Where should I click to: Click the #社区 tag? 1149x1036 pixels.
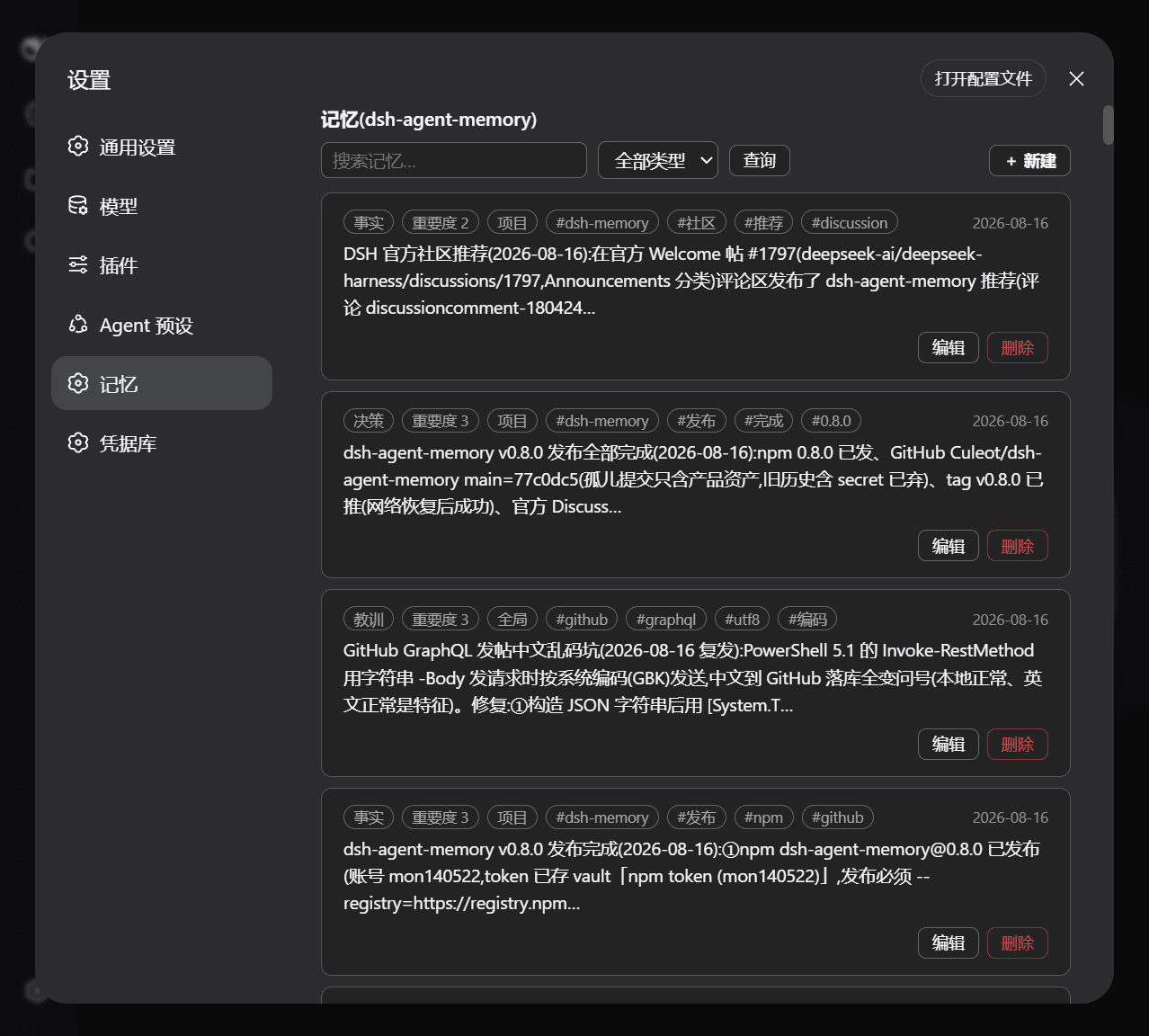click(x=697, y=222)
